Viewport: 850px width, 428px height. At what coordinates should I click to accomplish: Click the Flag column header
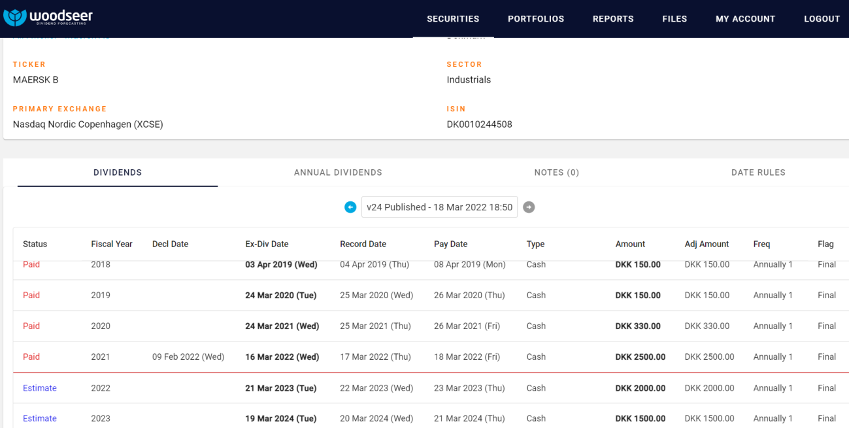point(826,244)
